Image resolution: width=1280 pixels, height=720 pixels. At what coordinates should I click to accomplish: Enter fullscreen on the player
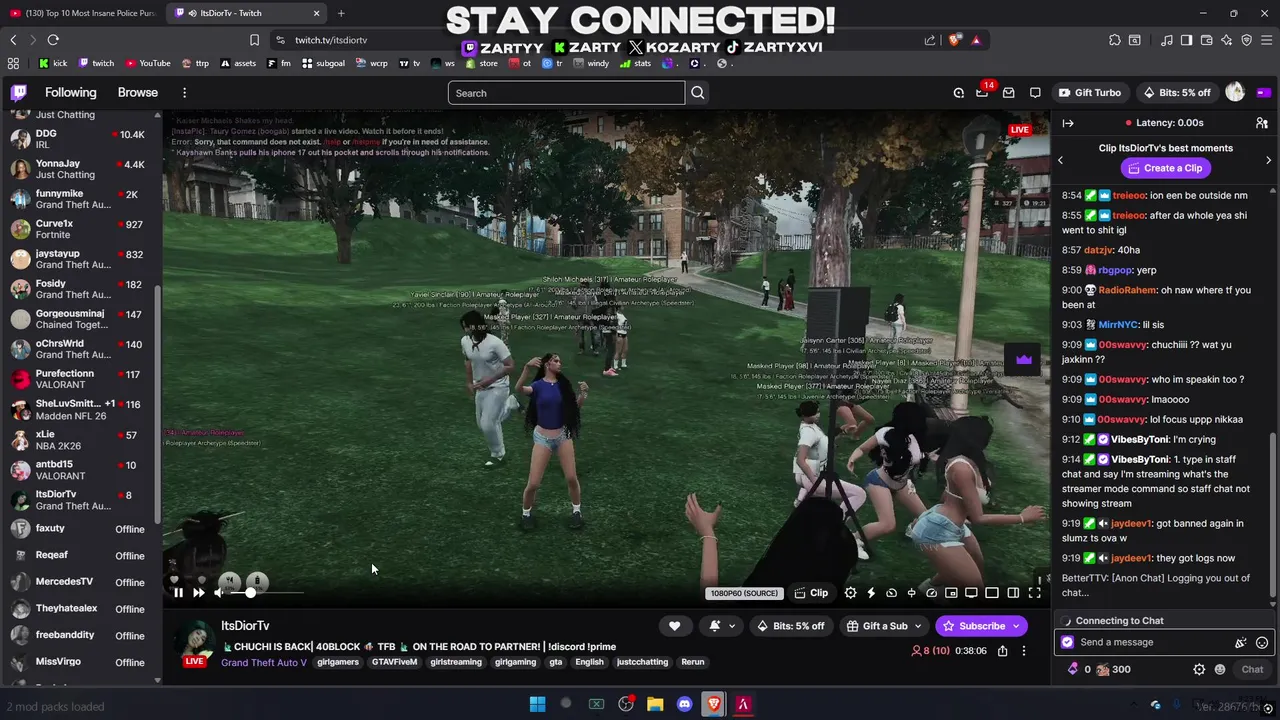click(1035, 593)
